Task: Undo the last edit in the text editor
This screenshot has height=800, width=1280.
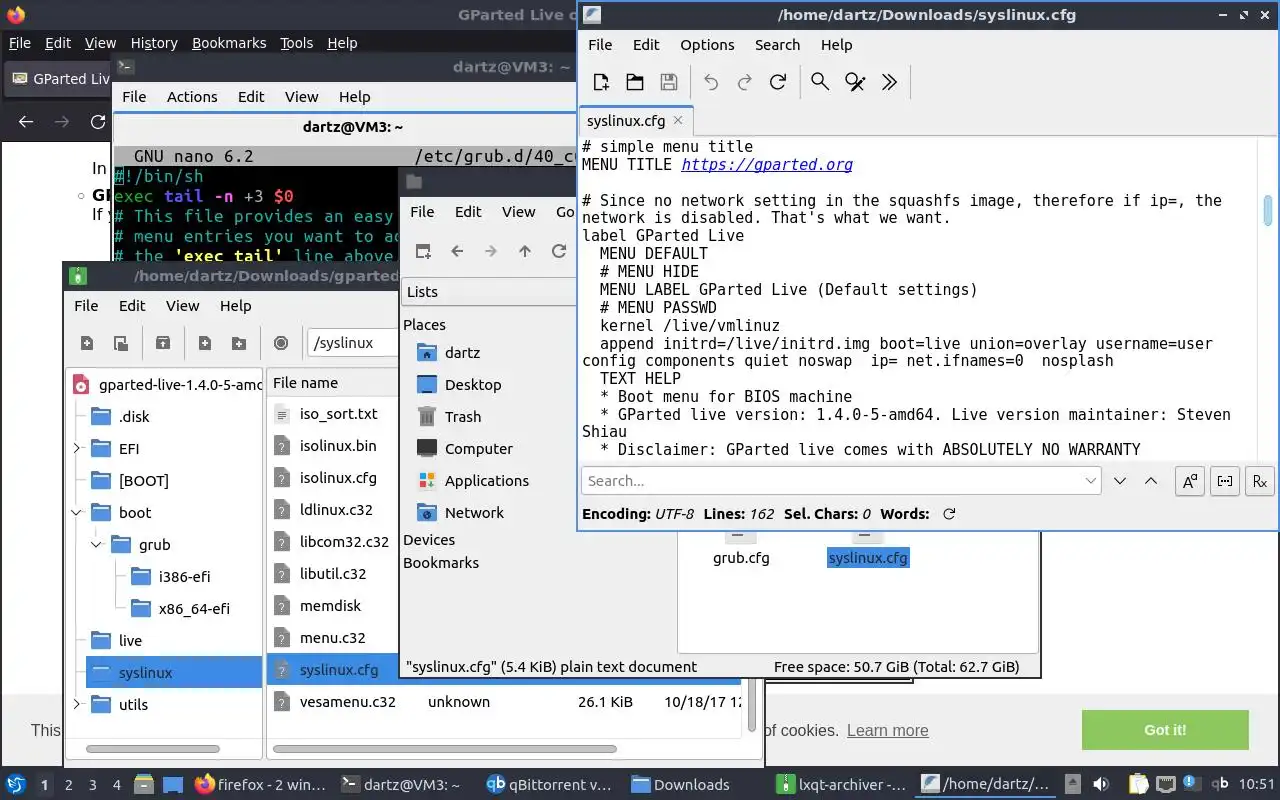Action: pos(711,82)
